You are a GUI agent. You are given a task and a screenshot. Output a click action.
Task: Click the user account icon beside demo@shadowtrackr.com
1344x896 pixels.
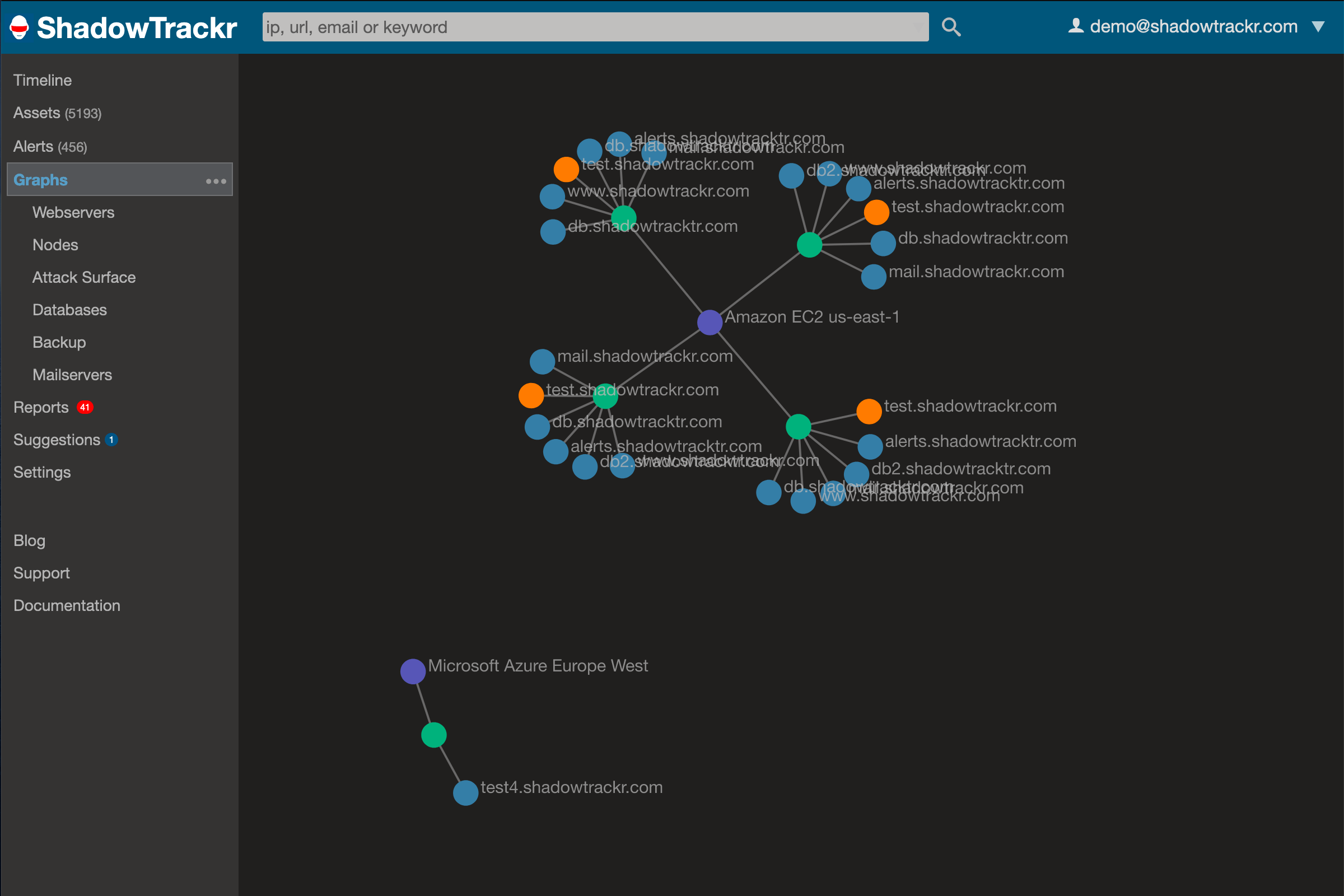click(x=1076, y=25)
